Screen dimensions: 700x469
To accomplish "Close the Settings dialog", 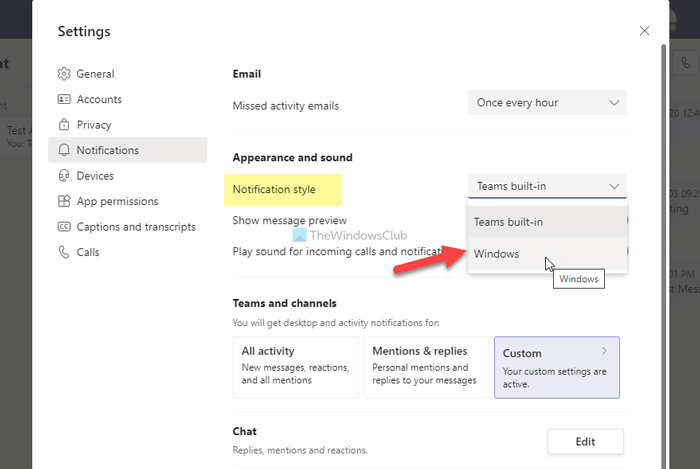I will click(644, 31).
